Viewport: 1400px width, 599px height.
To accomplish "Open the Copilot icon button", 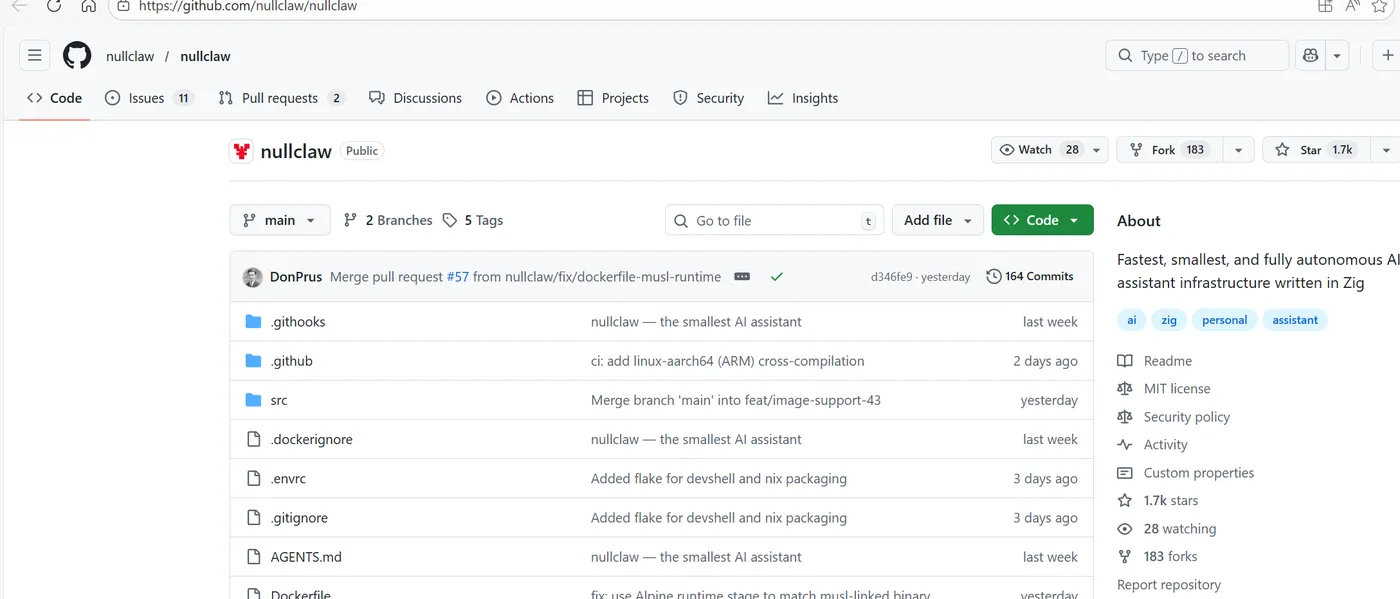I will [1310, 56].
